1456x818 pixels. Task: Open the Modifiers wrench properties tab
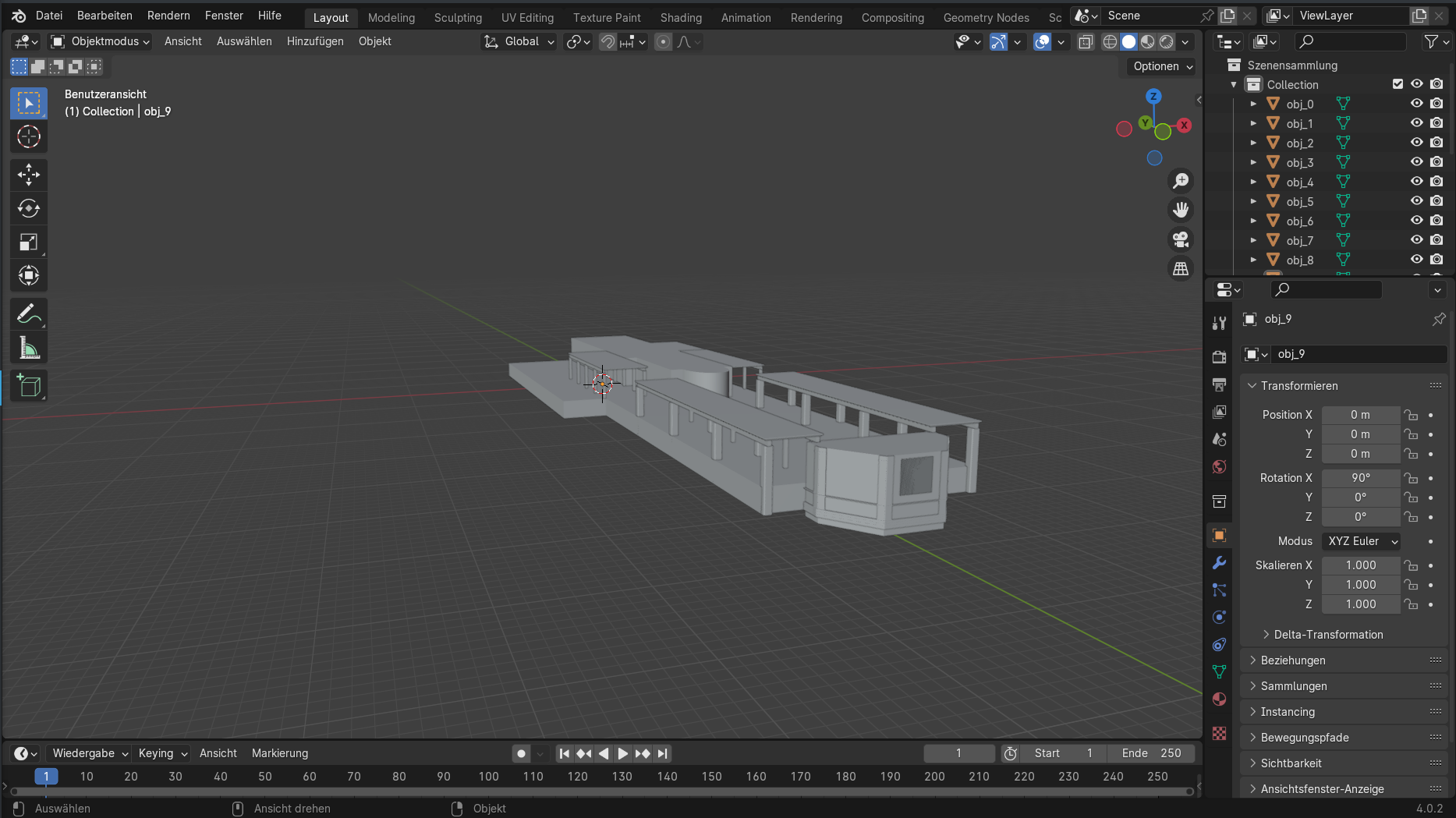click(x=1219, y=563)
